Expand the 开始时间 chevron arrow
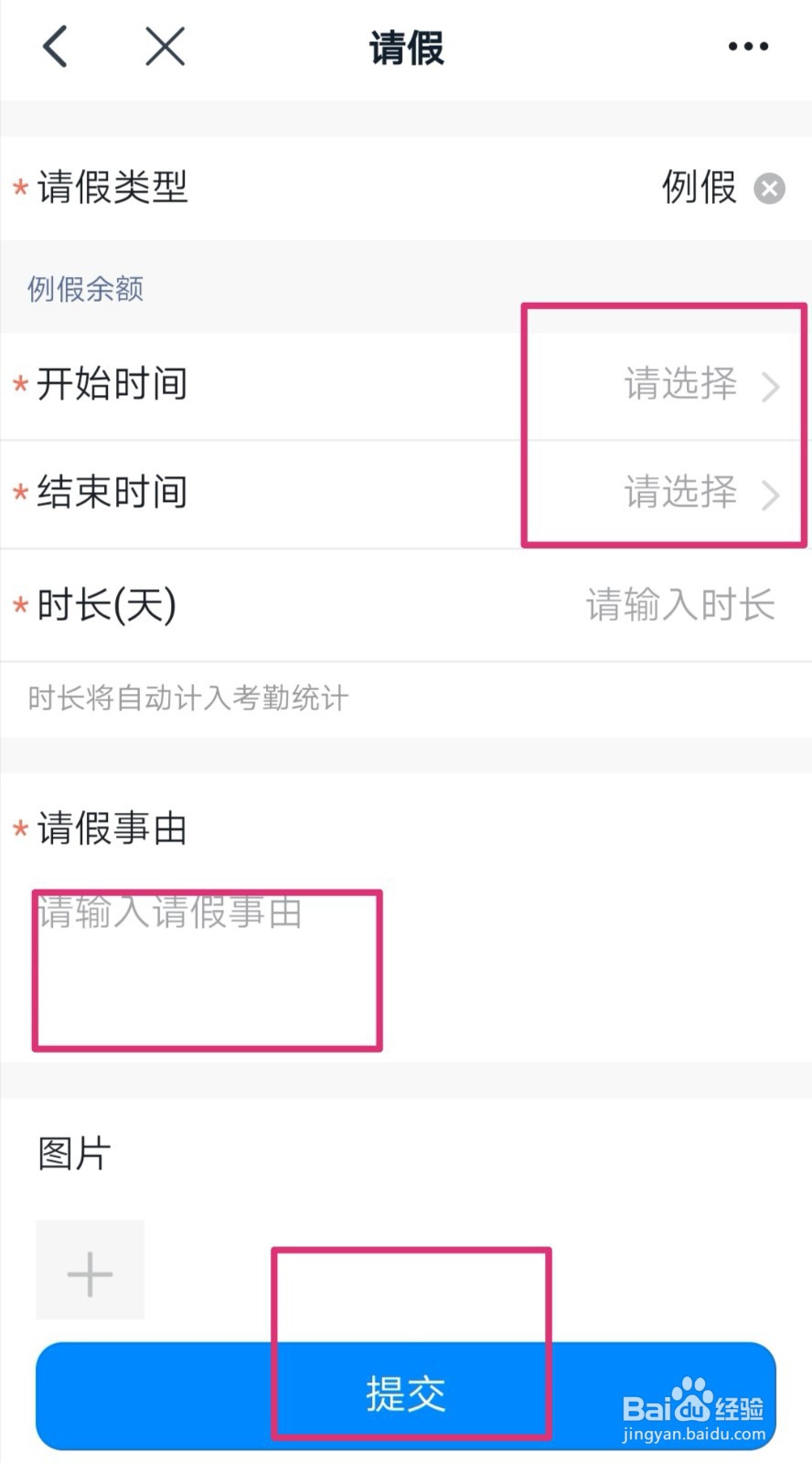The image size is (812, 1463). click(771, 387)
